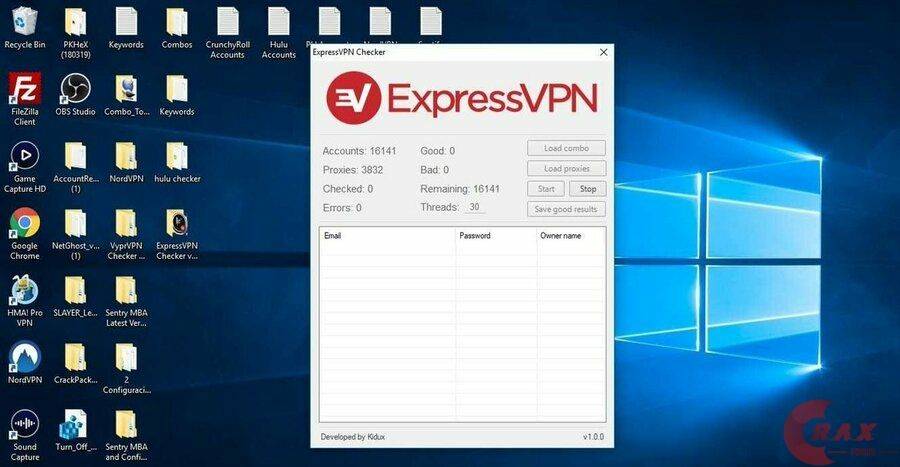Click the ExpressVPN Checker title bar text
This screenshot has width=900, height=467.
pyautogui.click(x=349, y=52)
